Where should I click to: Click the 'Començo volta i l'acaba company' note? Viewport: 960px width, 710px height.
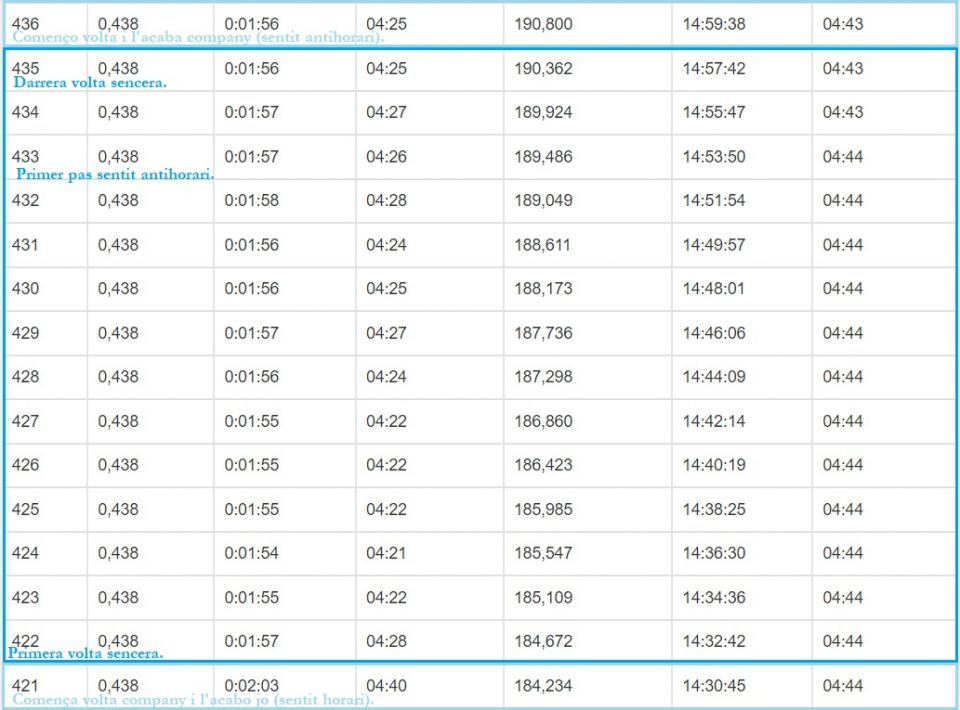point(198,37)
